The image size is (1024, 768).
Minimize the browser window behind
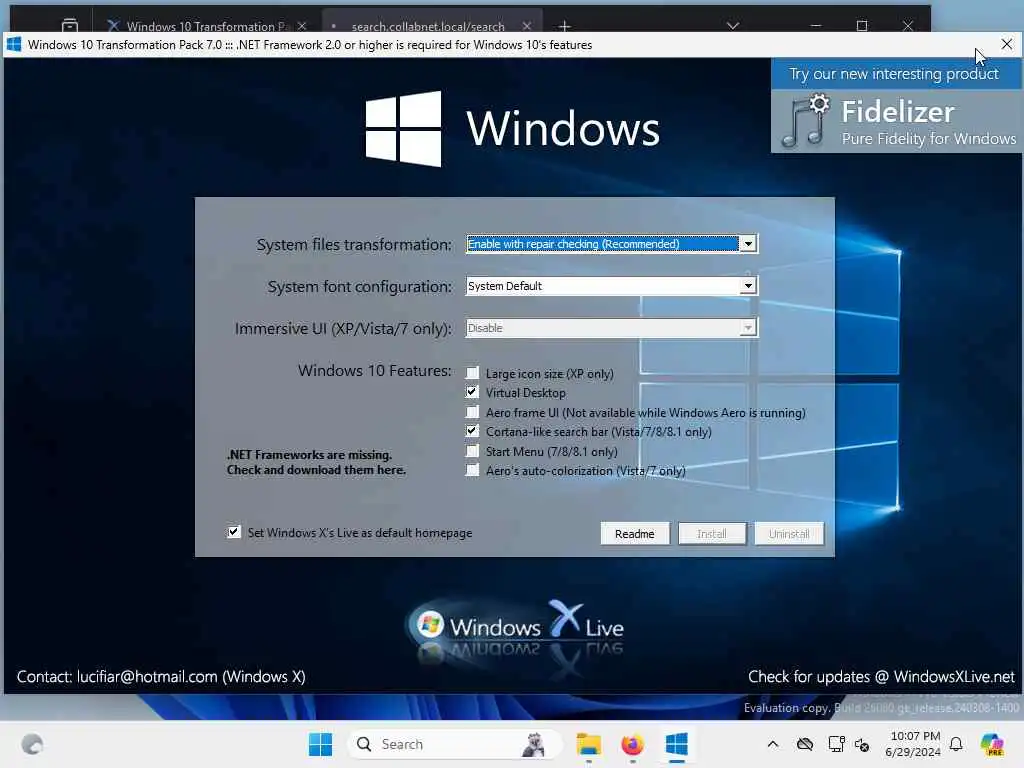coord(816,25)
